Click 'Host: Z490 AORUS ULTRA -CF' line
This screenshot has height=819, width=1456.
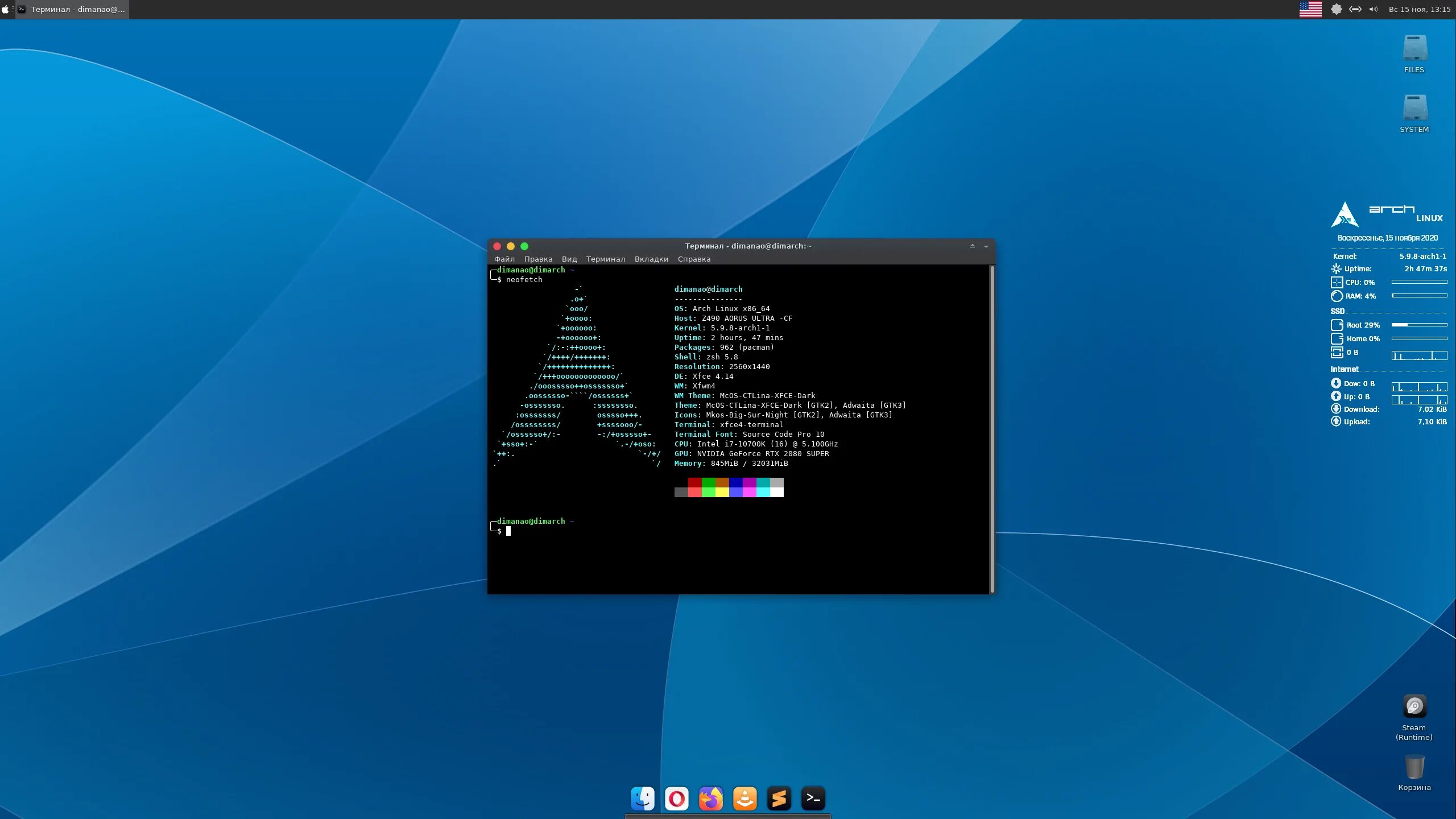coord(733,318)
